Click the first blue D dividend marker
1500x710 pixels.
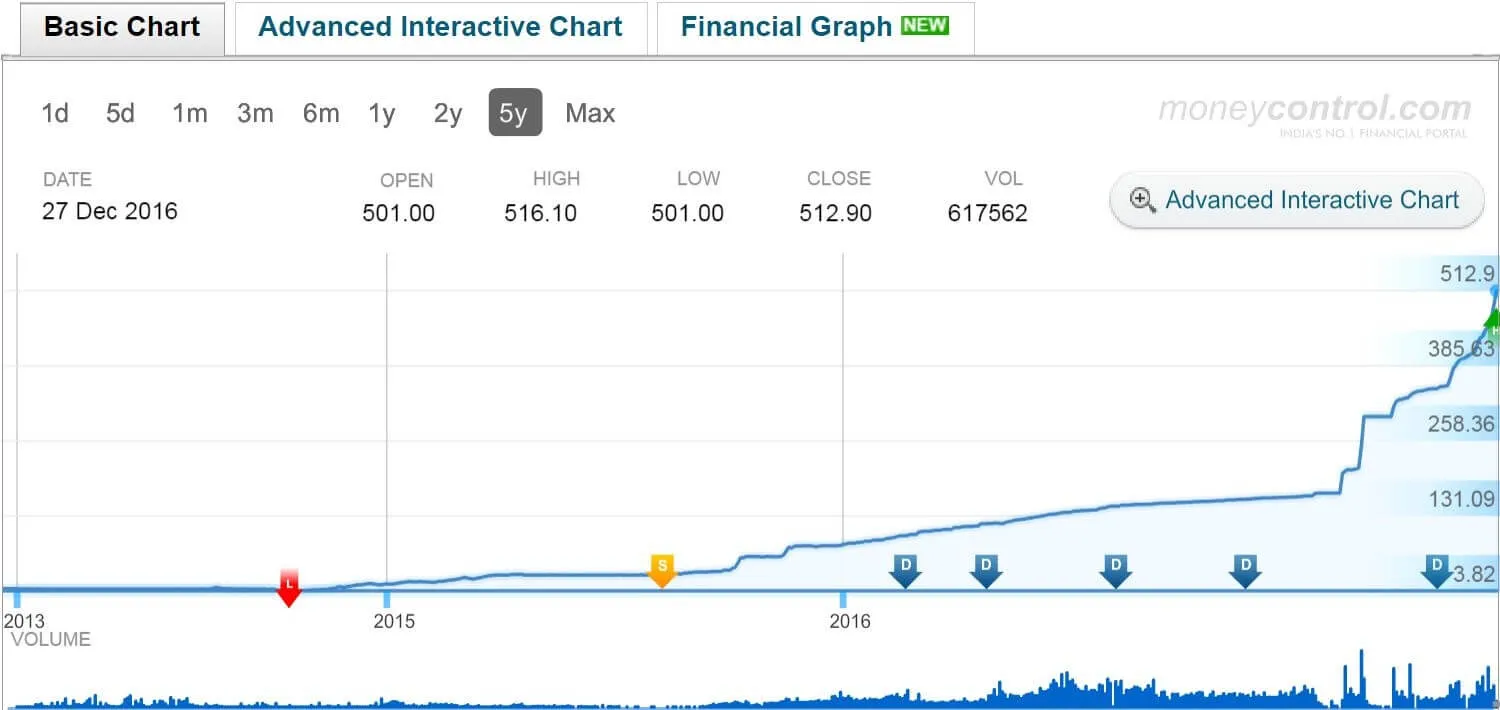point(905,568)
